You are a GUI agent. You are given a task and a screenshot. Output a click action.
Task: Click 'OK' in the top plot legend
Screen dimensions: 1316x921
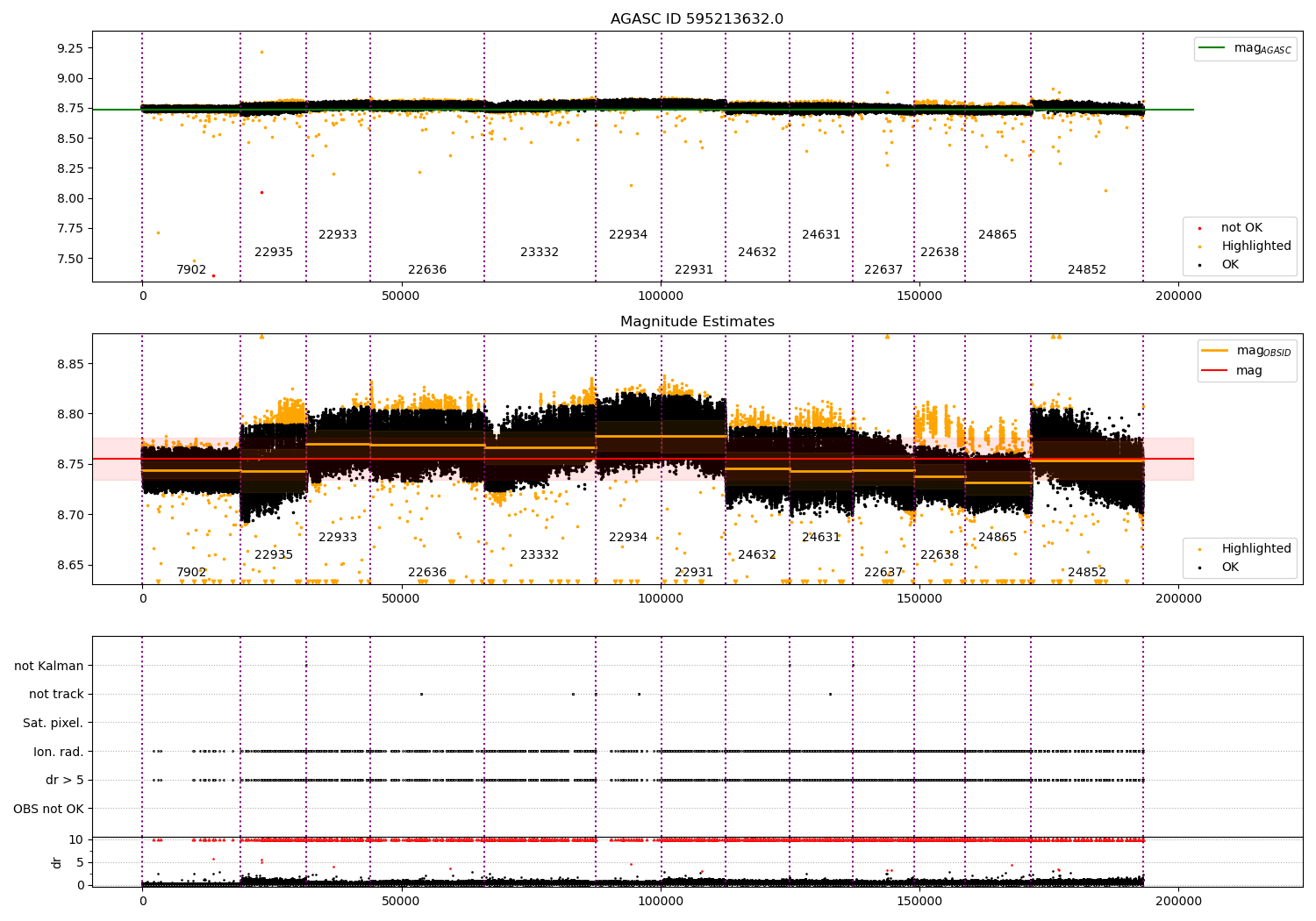(x=1230, y=265)
